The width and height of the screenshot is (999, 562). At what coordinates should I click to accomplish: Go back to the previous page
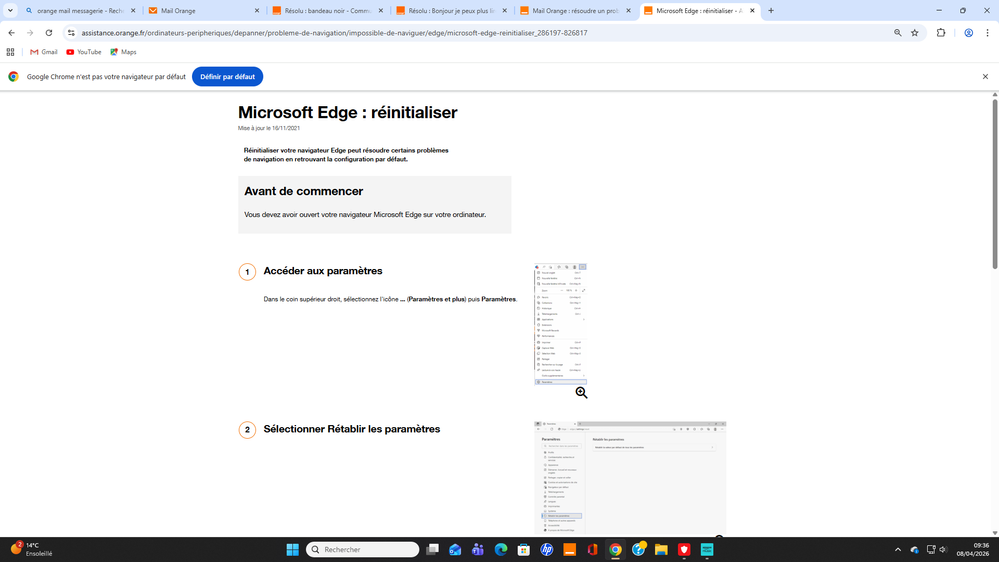tap(11, 32)
